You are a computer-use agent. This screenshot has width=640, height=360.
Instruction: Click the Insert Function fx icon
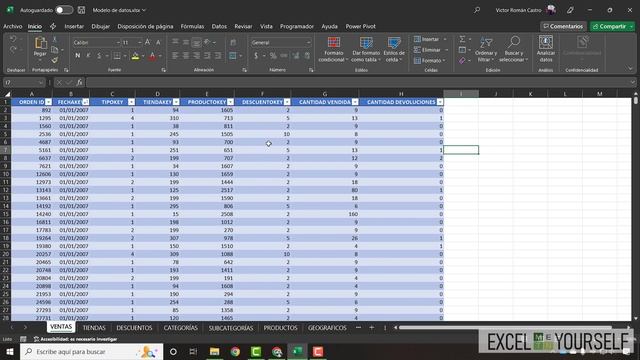[79, 82]
